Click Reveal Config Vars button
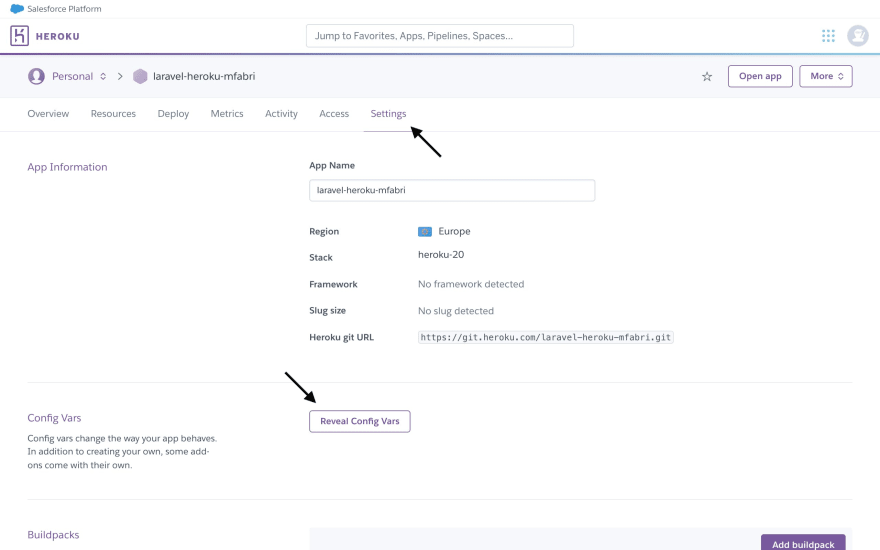The height and width of the screenshot is (550, 880). tap(360, 421)
